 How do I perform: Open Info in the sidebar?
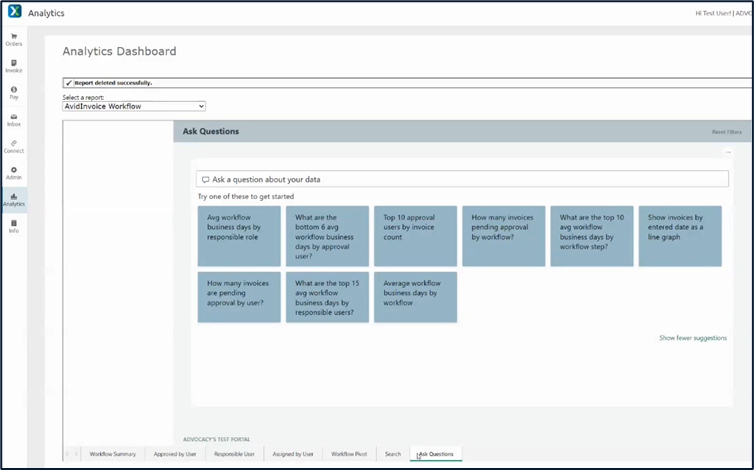tap(14, 227)
